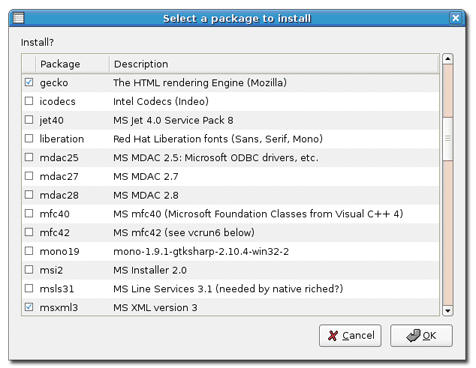476x368 pixels.
Task: Tick the mfc42 checkbox
Action: [x=29, y=232]
